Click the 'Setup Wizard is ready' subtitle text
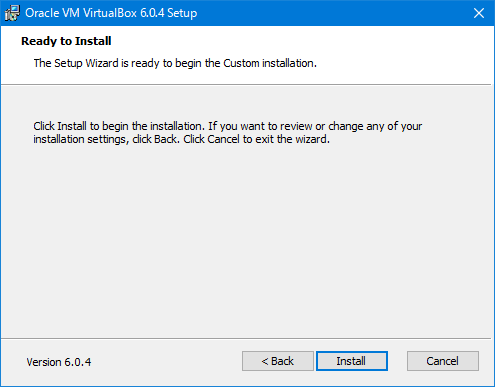Image resolution: width=495 pixels, height=387 pixels. point(175,63)
